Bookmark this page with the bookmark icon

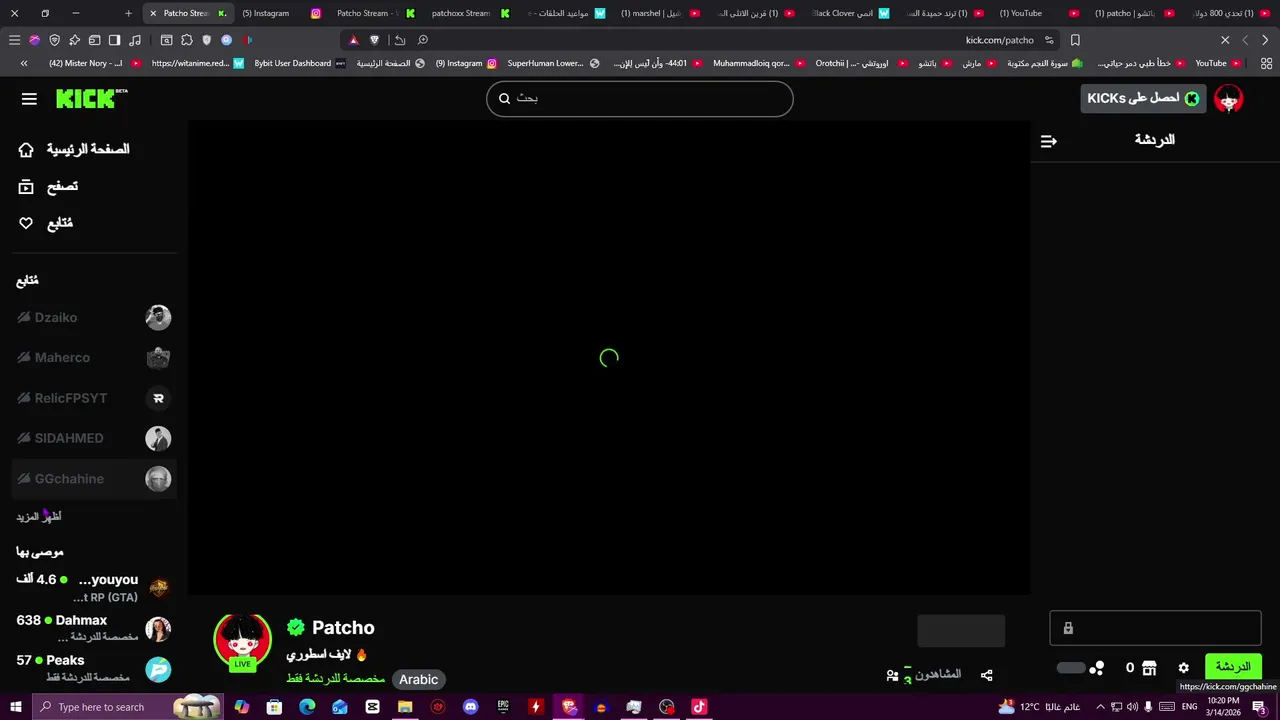pos(1075,40)
